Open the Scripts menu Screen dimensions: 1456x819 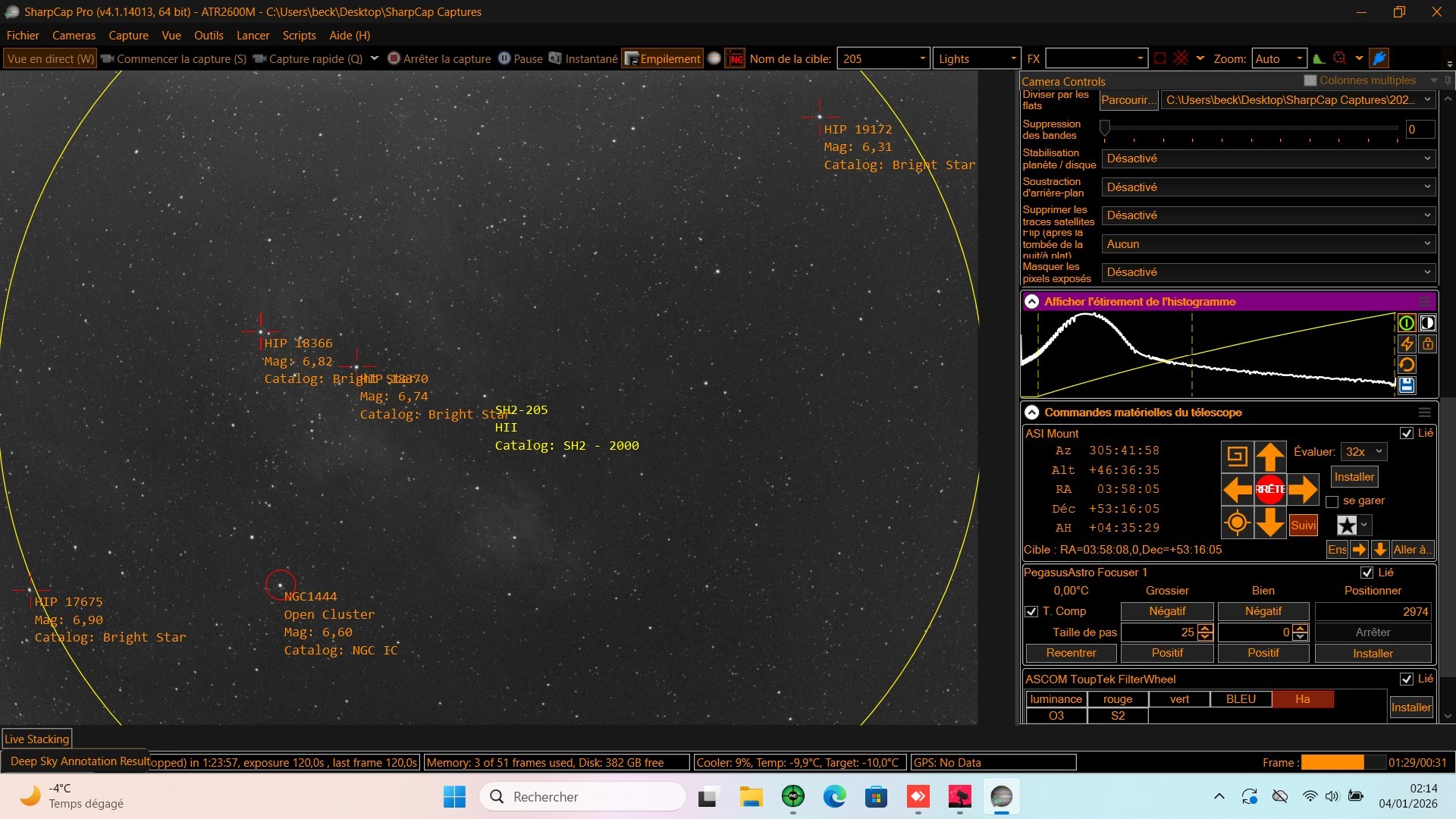coord(299,36)
